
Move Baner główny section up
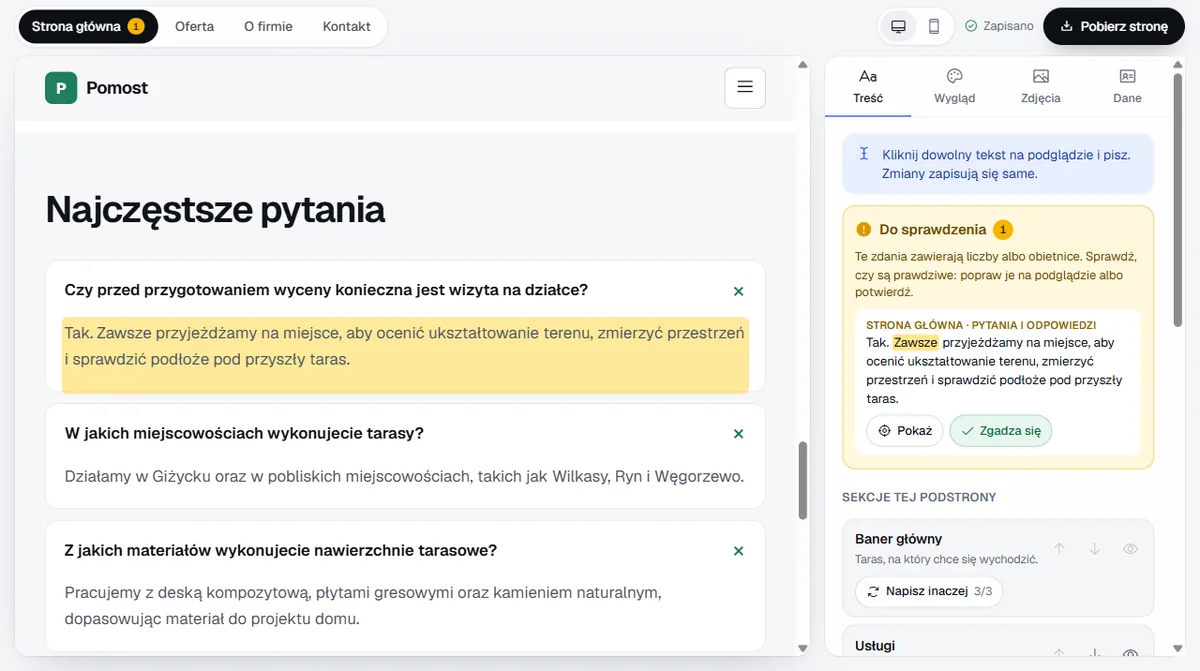click(x=1060, y=549)
